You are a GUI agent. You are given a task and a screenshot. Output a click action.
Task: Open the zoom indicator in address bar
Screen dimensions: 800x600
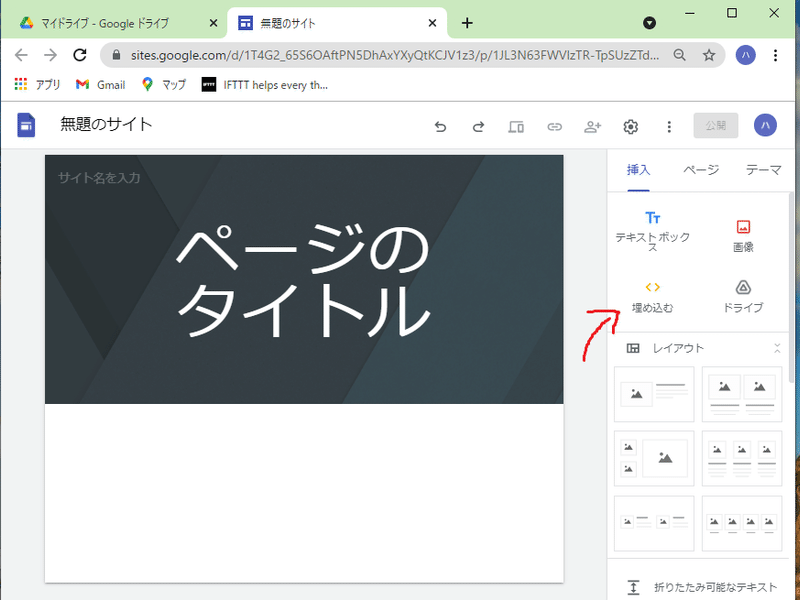tap(679, 55)
